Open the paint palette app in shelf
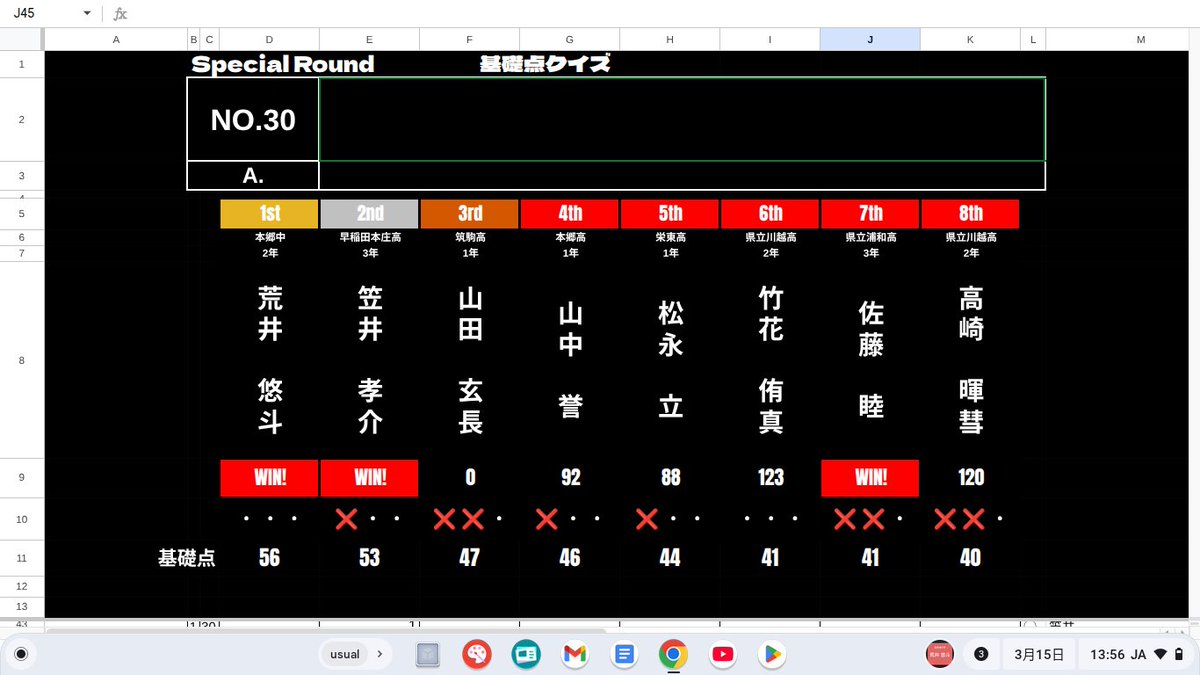This screenshot has height=675, width=1200. (x=477, y=654)
